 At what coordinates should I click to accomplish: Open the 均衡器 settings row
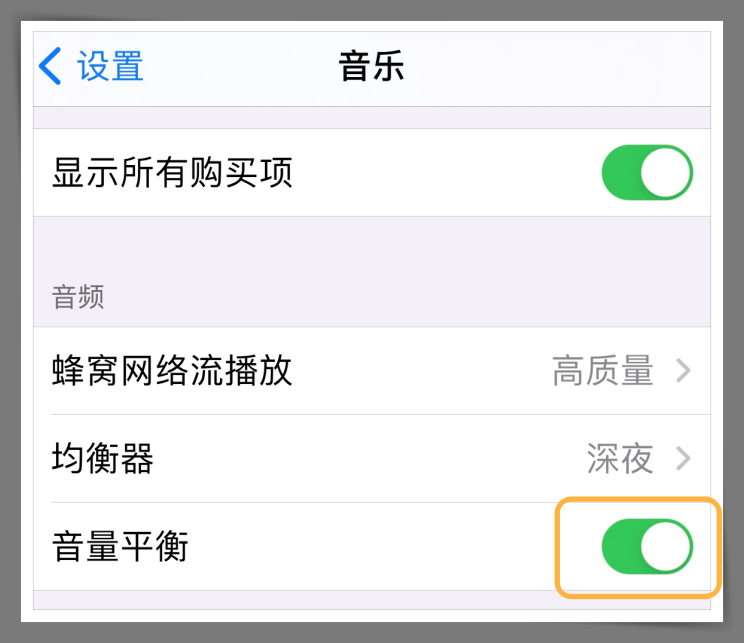pos(372,458)
